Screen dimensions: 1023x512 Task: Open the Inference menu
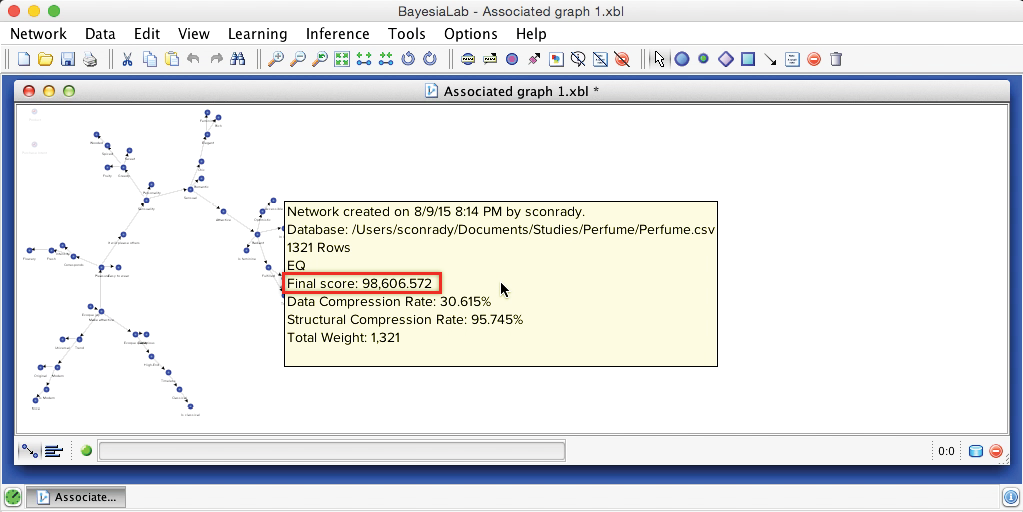pos(337,33)
